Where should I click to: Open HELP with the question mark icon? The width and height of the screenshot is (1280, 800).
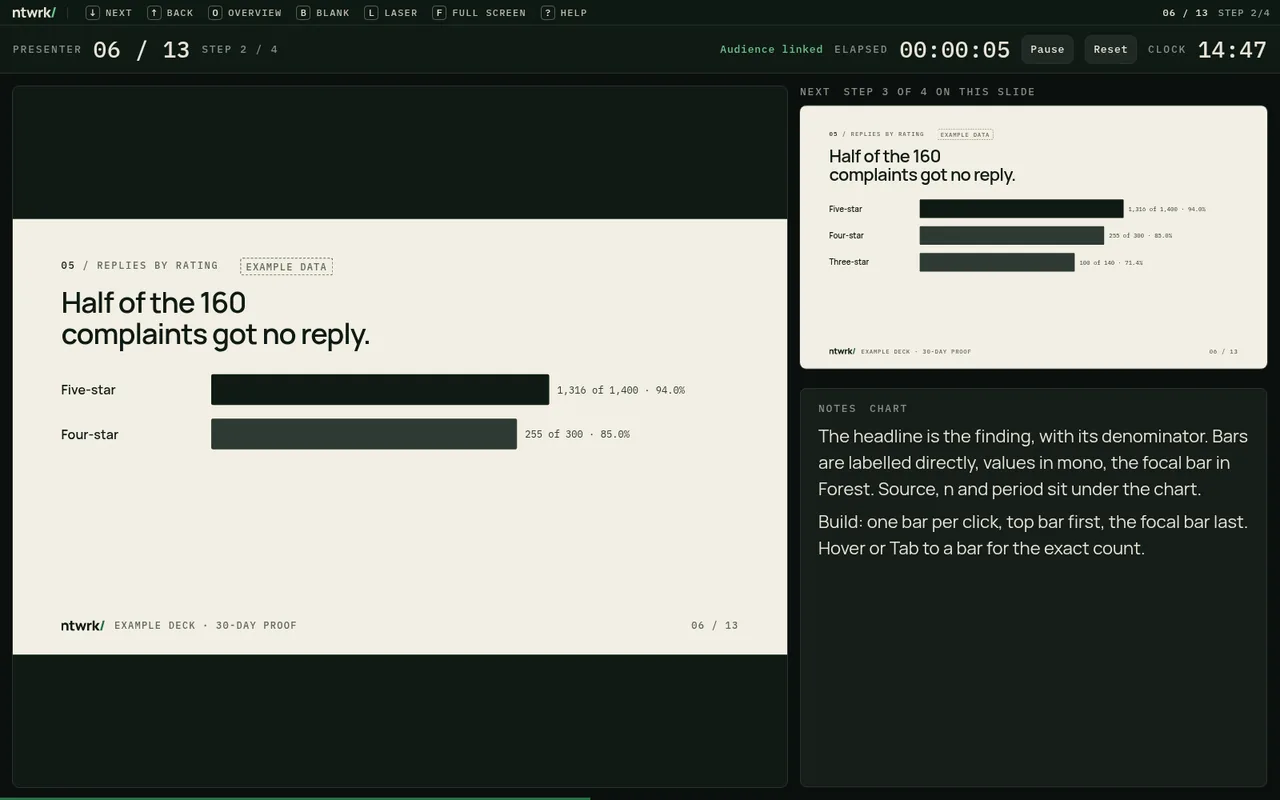(x=547, y=13)
